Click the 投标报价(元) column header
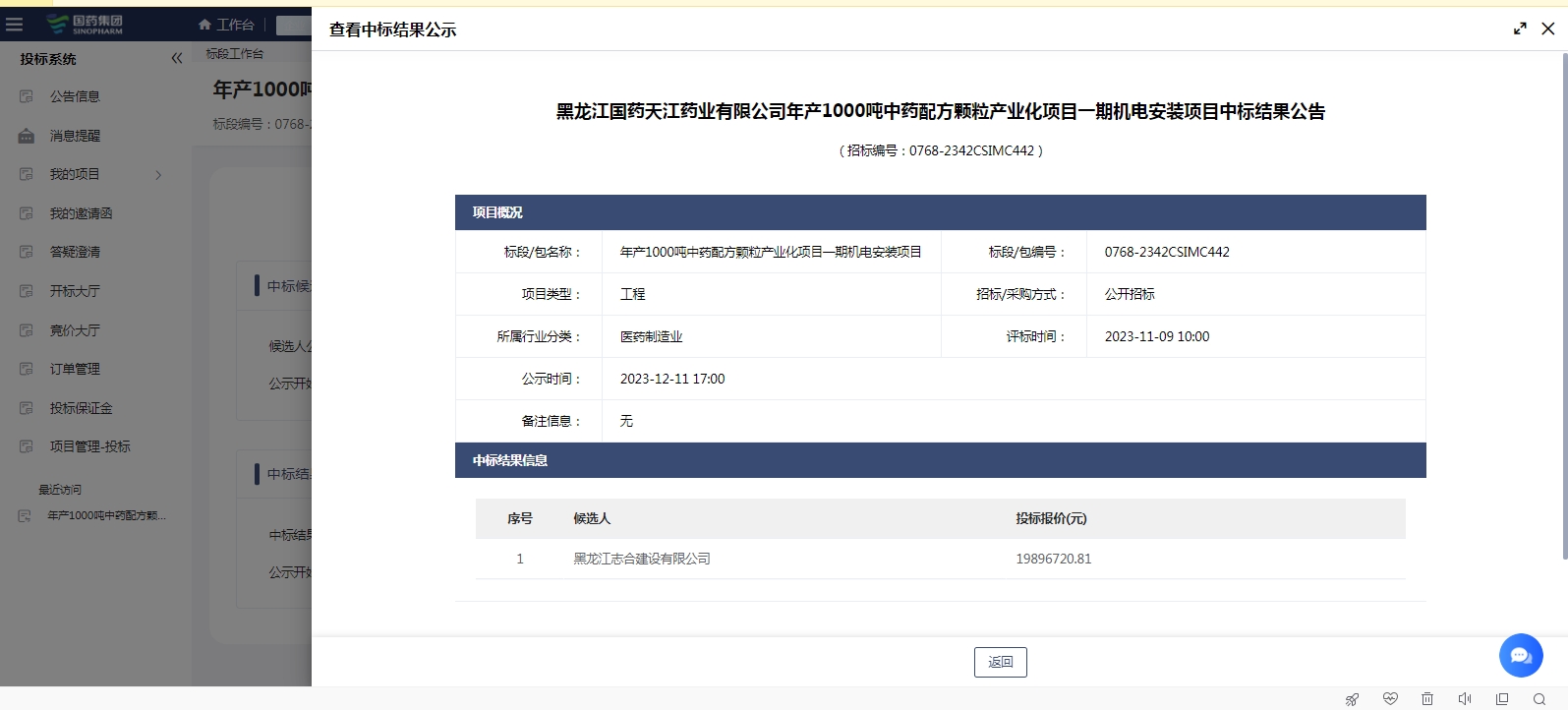The image size is (1568, 710). pos(1051,518)
